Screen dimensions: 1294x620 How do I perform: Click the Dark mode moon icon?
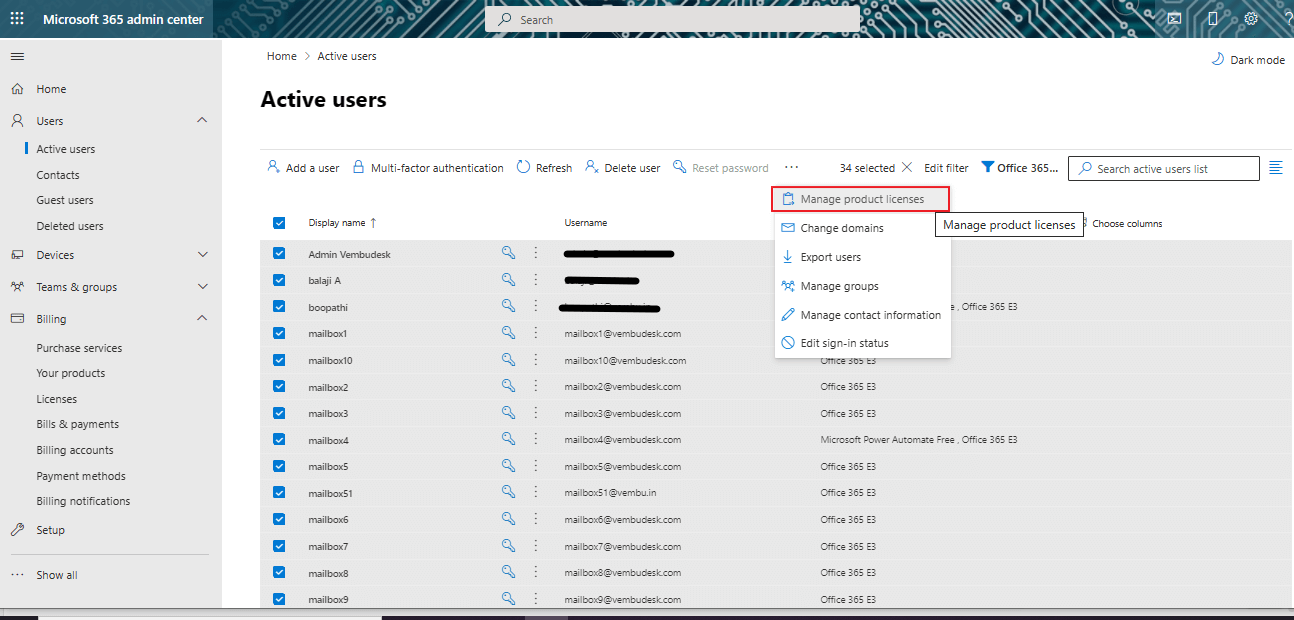coord(1217,59)
